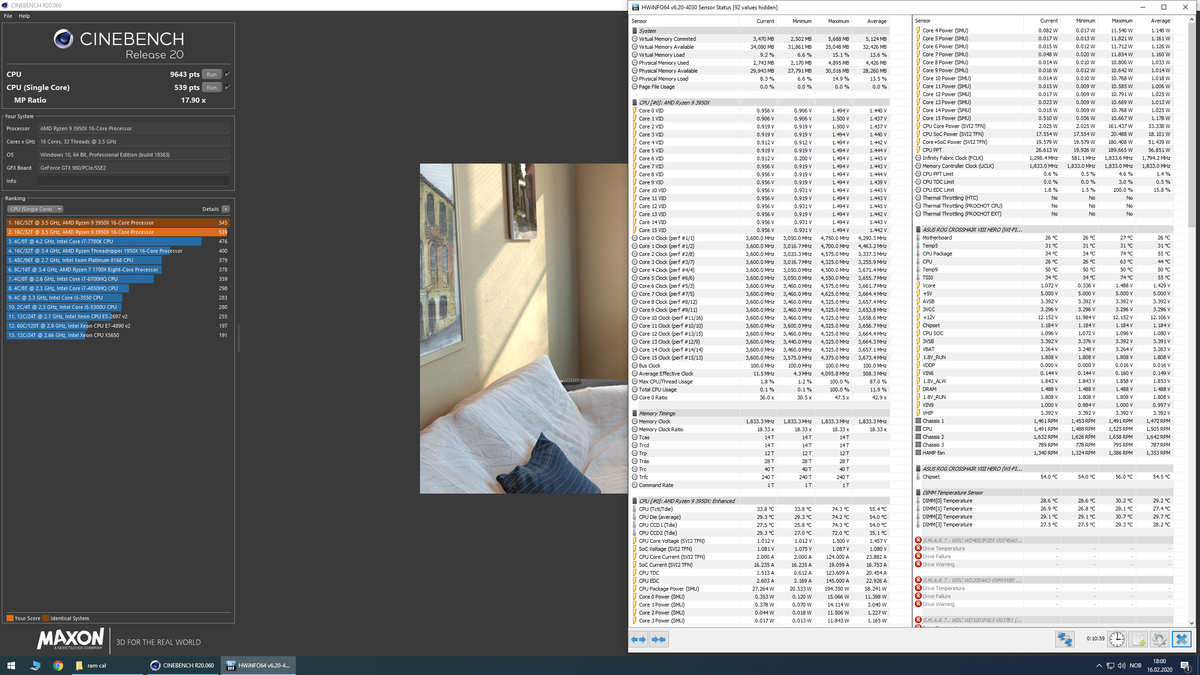
Task: Select ranking row 6 Ryzen 7 1700X
Action: coord(118,270)
